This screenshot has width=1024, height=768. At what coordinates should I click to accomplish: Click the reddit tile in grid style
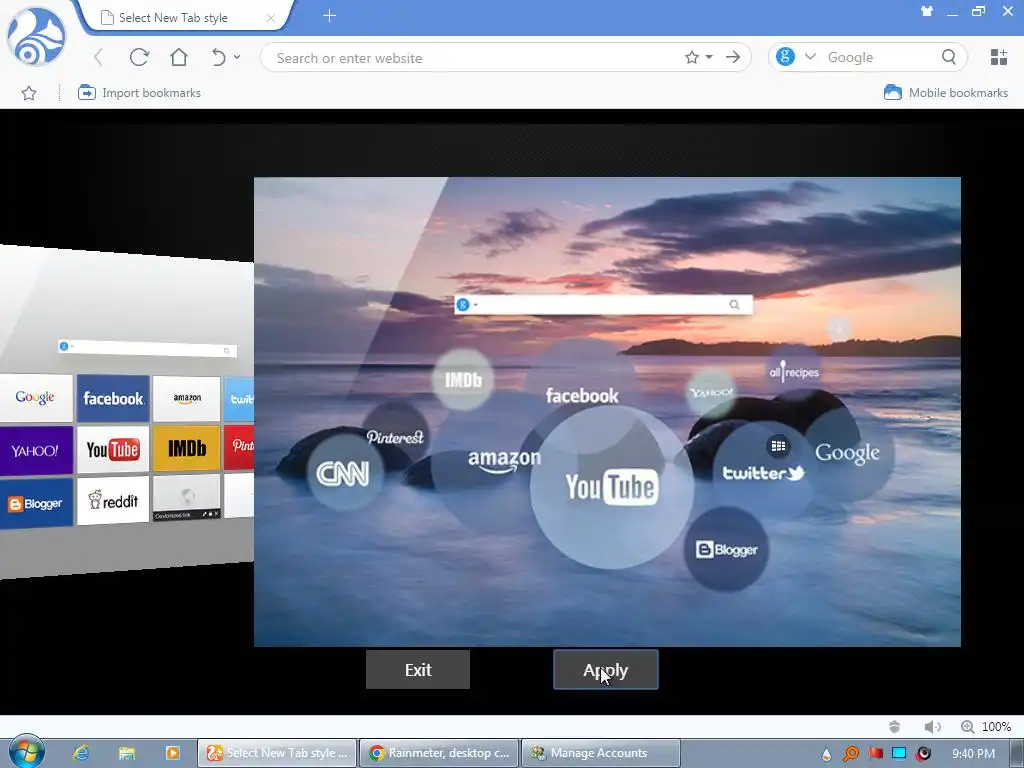click(x=113, y=501)
